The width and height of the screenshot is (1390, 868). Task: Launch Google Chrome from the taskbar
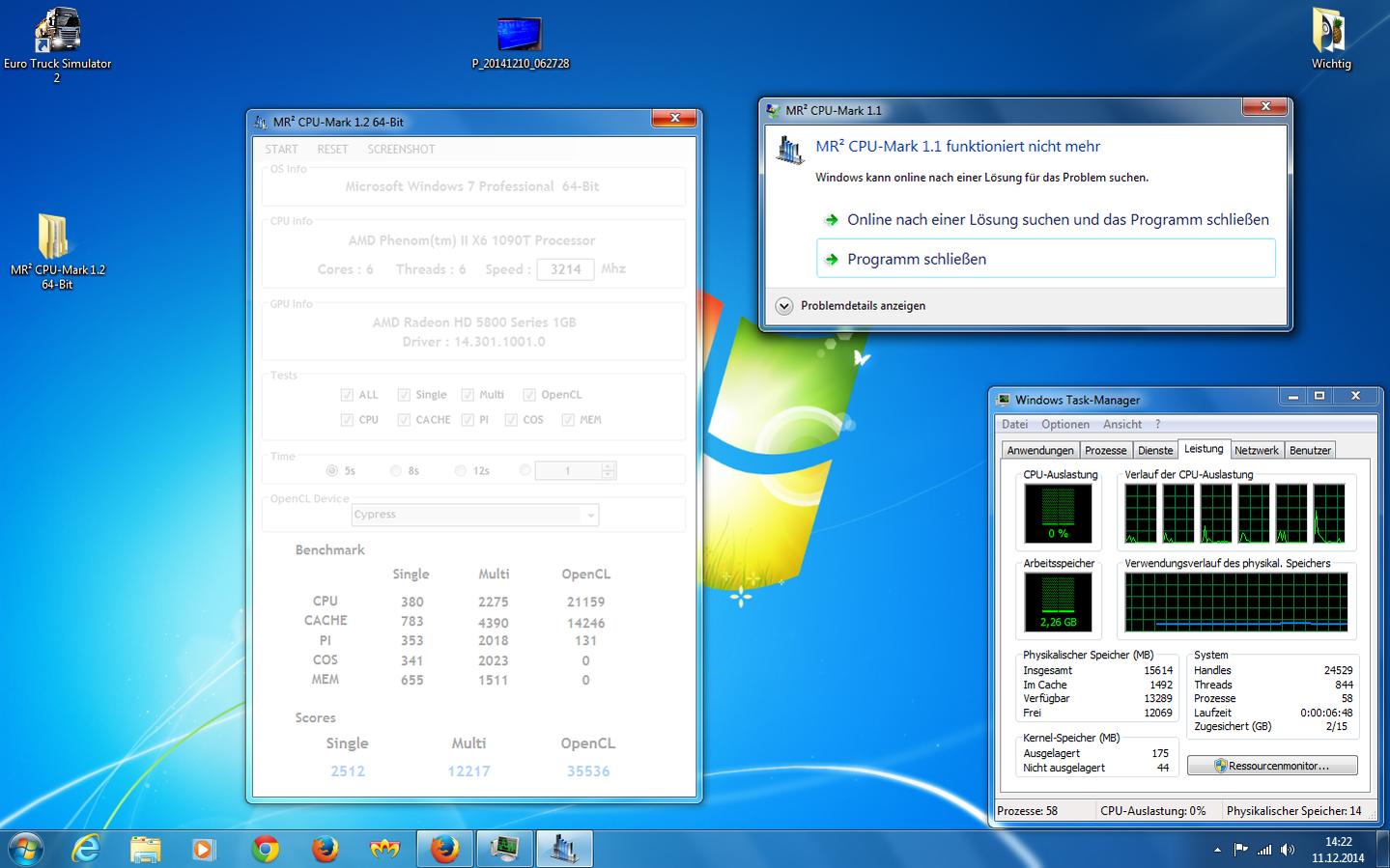(x=265, y=849)
